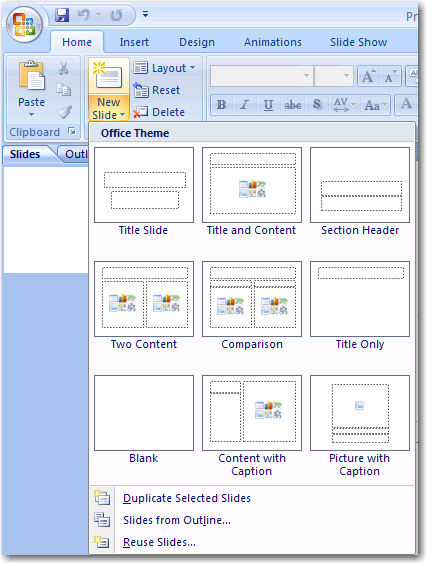Click the Increase Font Size icon
The width and height of the screenshot is (426, 563).
point(369,76)
